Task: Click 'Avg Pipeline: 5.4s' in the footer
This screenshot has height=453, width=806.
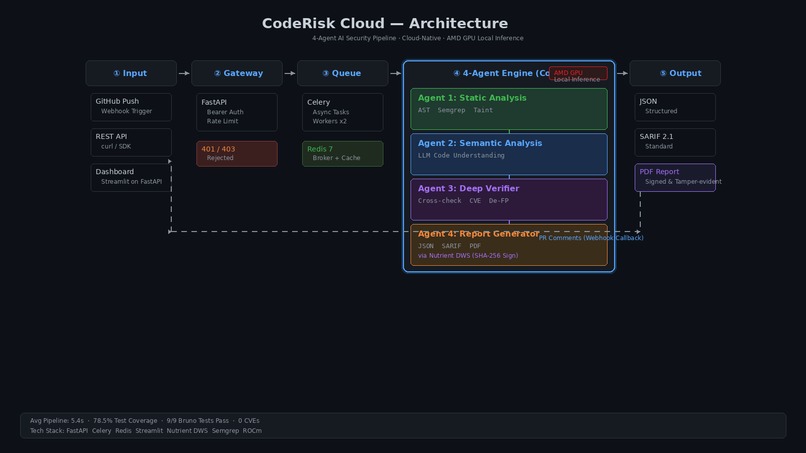Action: pos(57,421)
